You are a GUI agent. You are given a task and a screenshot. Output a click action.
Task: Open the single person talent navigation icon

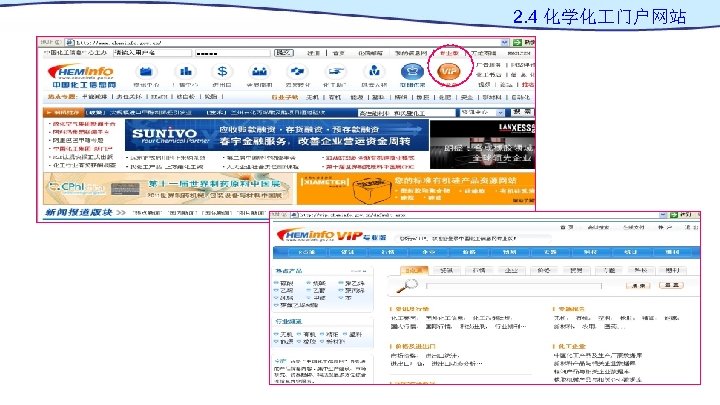[374, 72]
